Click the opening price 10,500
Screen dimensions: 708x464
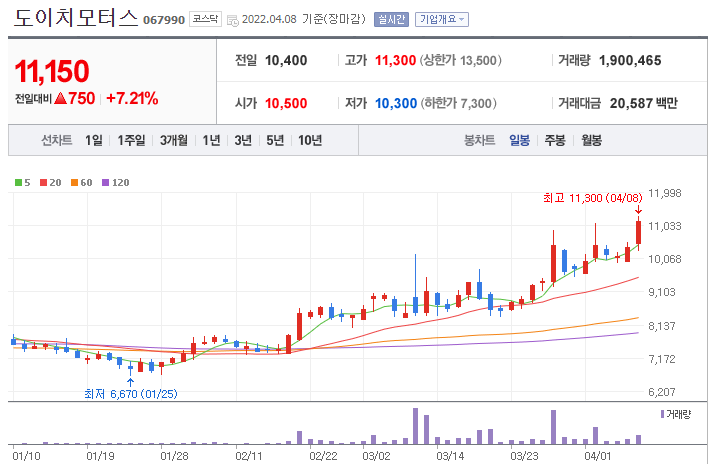point(286,103)
